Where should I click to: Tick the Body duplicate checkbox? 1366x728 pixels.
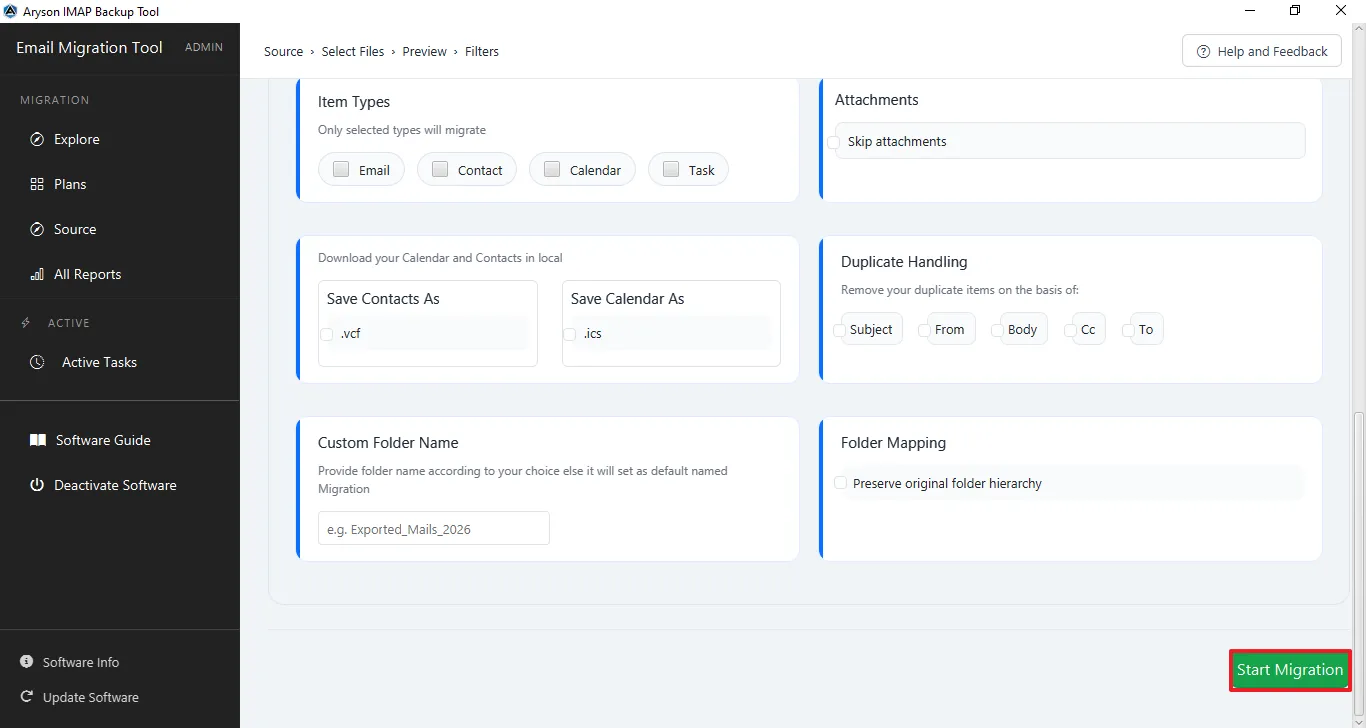tap(997, 330)
